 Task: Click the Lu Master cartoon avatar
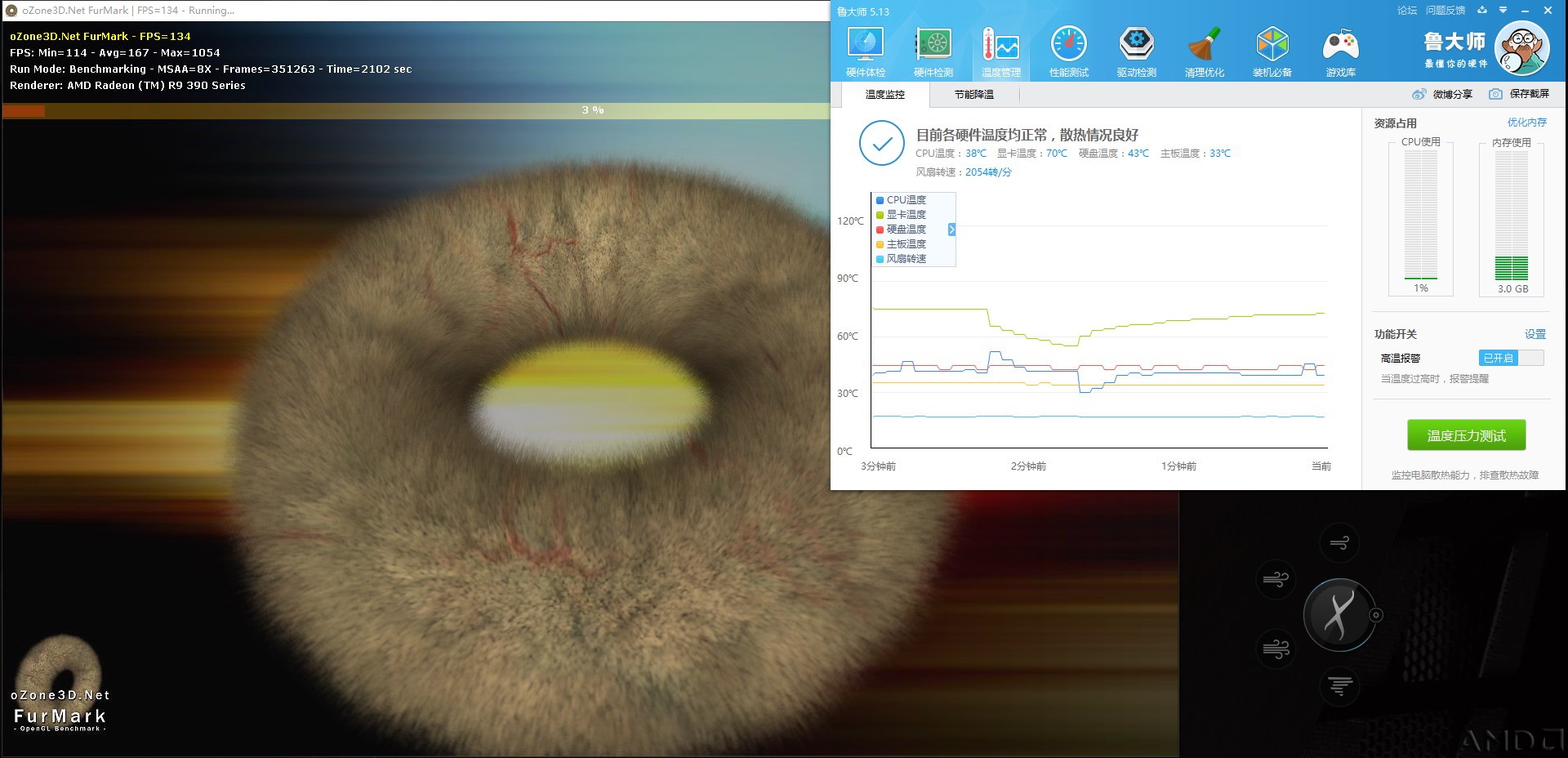(x=1521, y=48)
